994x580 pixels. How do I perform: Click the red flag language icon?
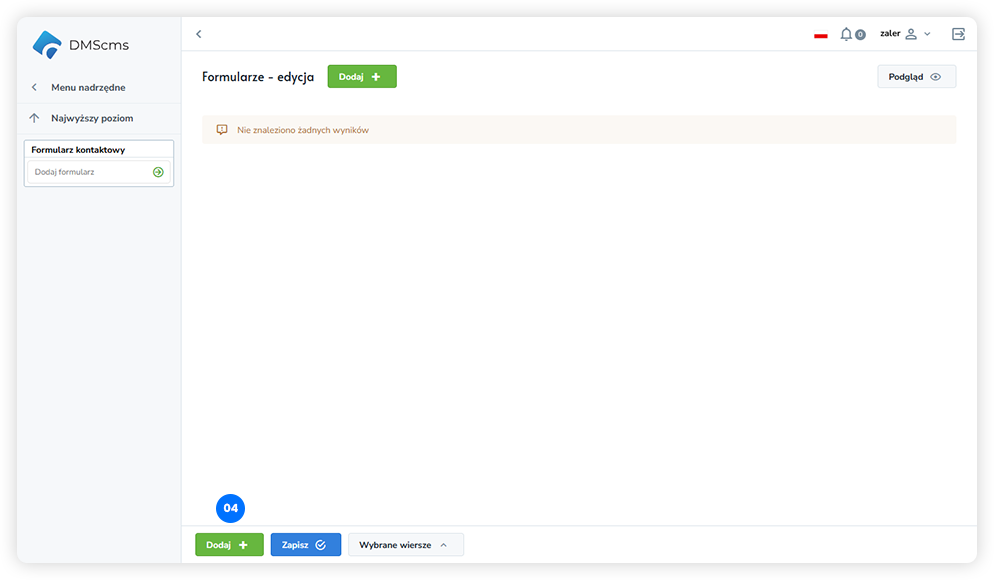coord(820,35)
